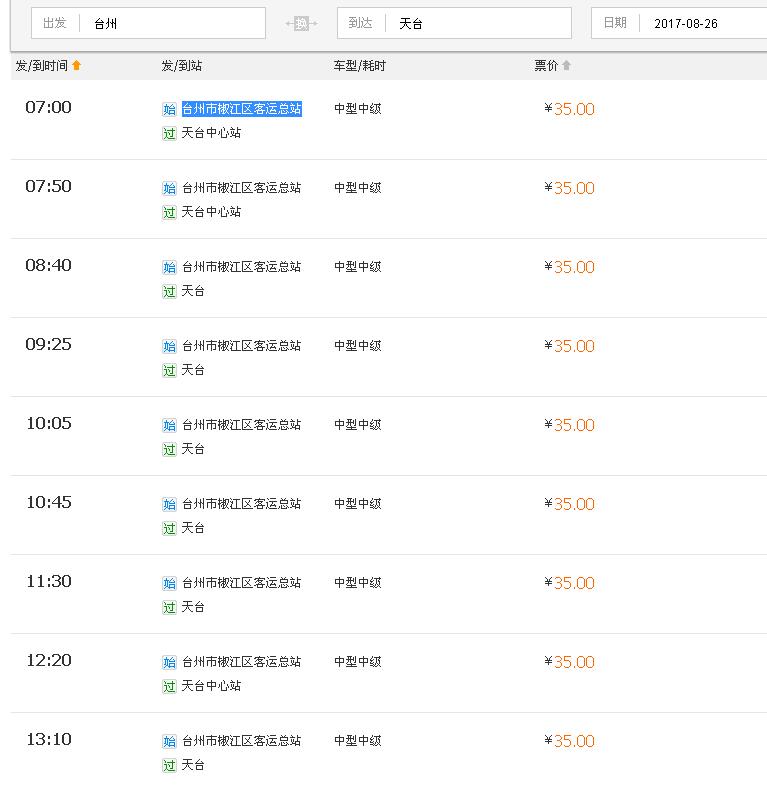Image resolution: width=767 pixels, height=790 pixels.
Task: Sort by departure time orange arrow
Action: click(77, 65)
